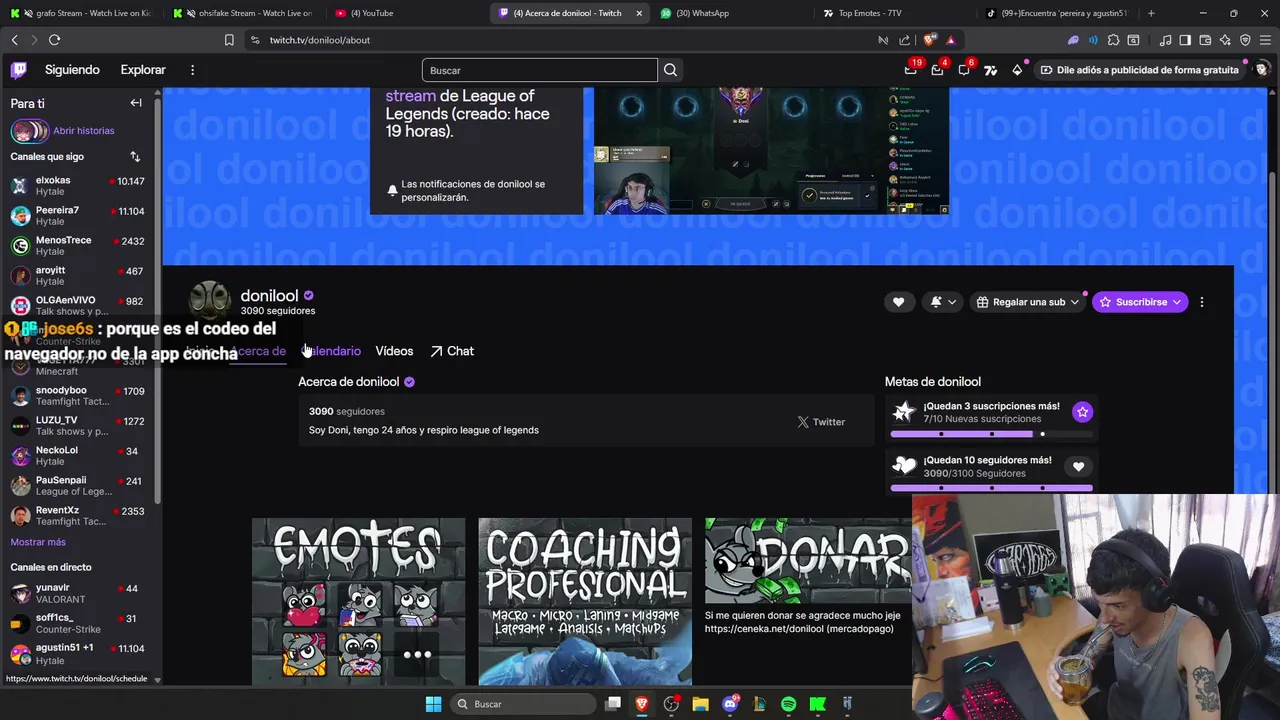Viewport: 1280px width, 720px height.
Task: Open donilool Twitter link
Action: (x=821, y=422)
